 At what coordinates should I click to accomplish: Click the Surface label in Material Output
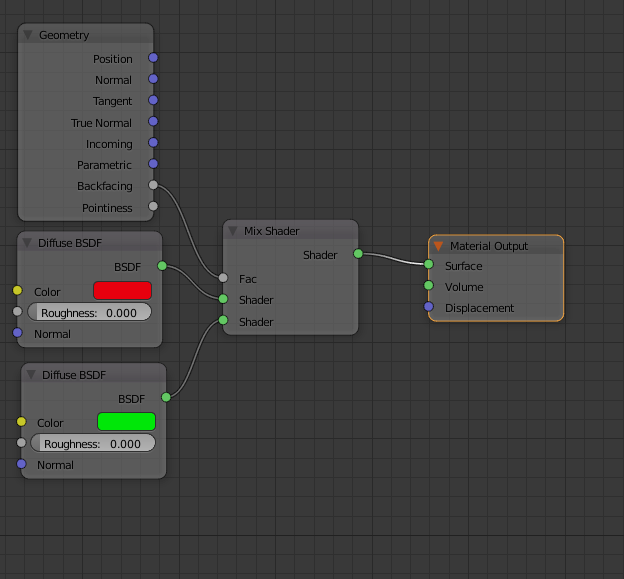tap(464, 266)
